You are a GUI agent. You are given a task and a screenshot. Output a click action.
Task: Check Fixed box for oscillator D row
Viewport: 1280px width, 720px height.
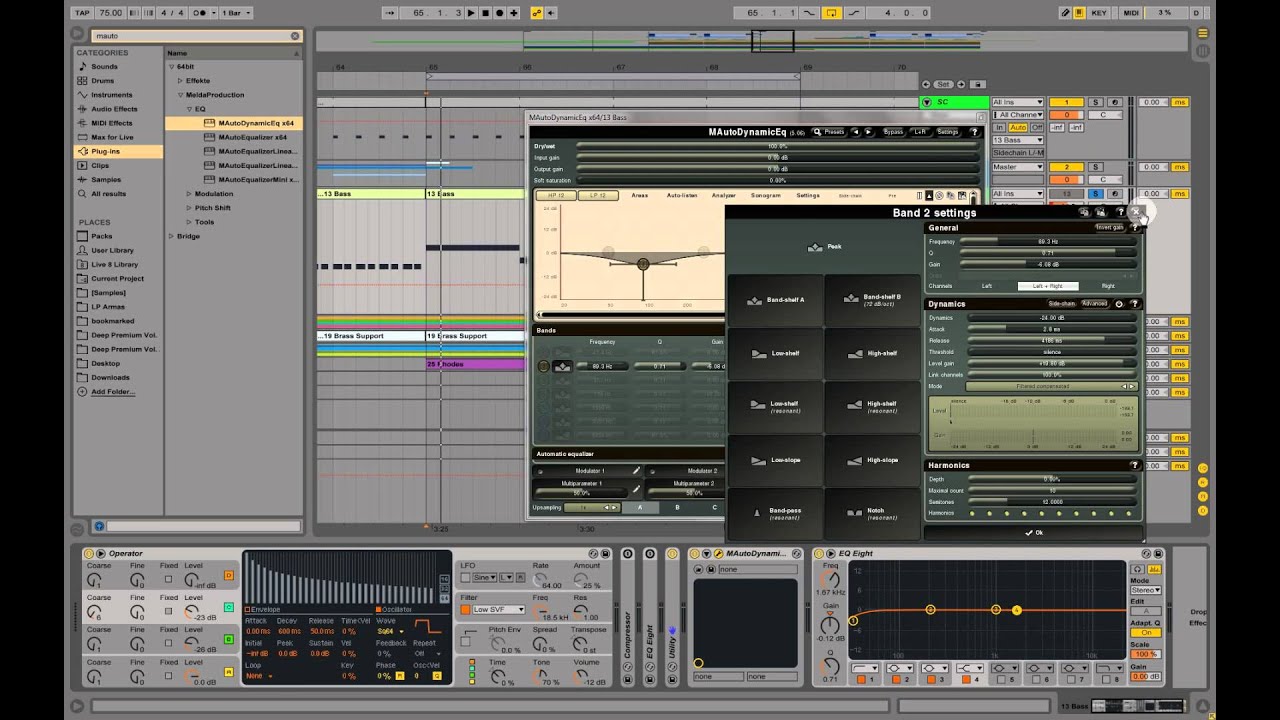click(x=168, y=579)
